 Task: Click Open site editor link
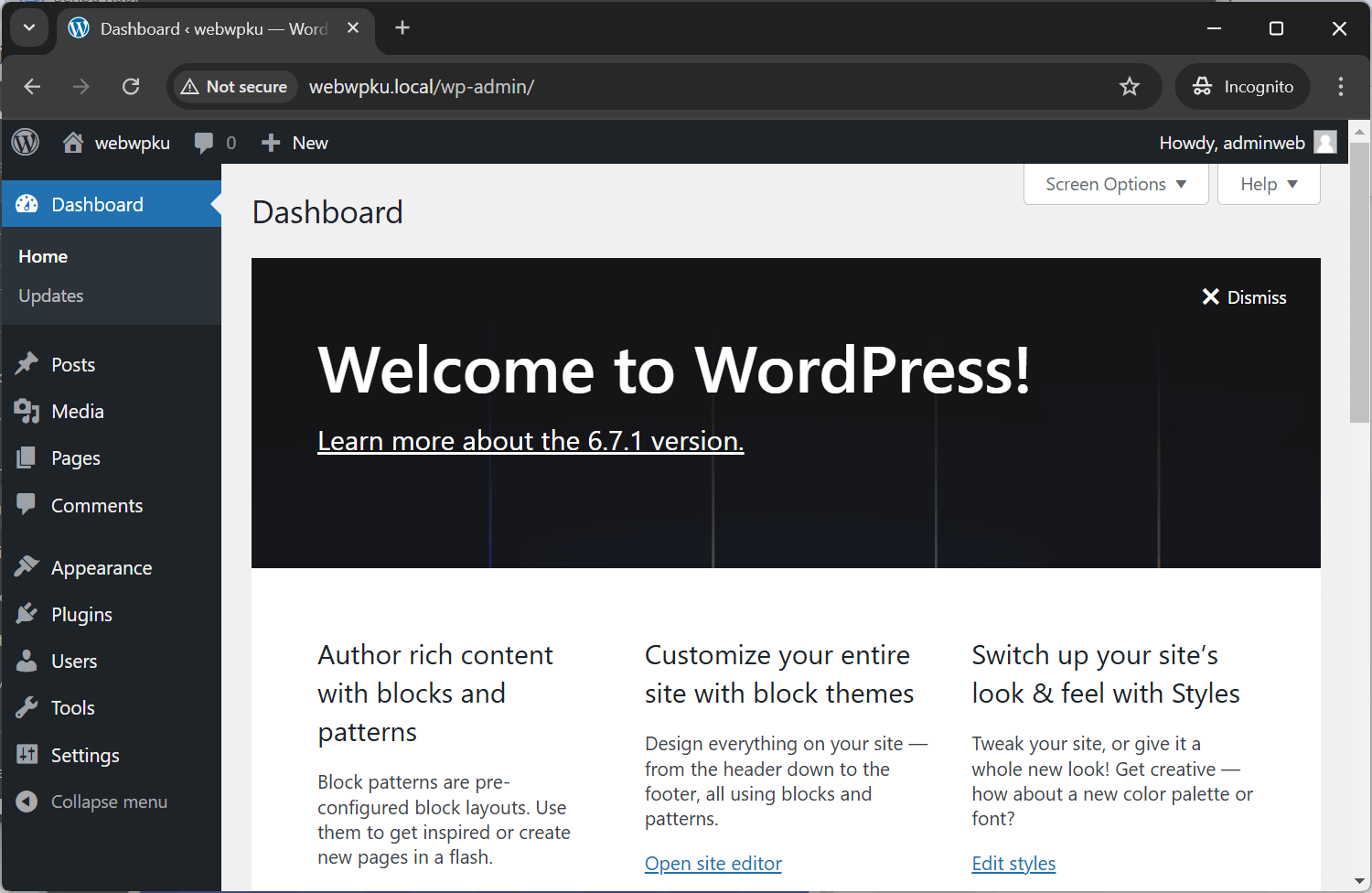pos(713,864)
